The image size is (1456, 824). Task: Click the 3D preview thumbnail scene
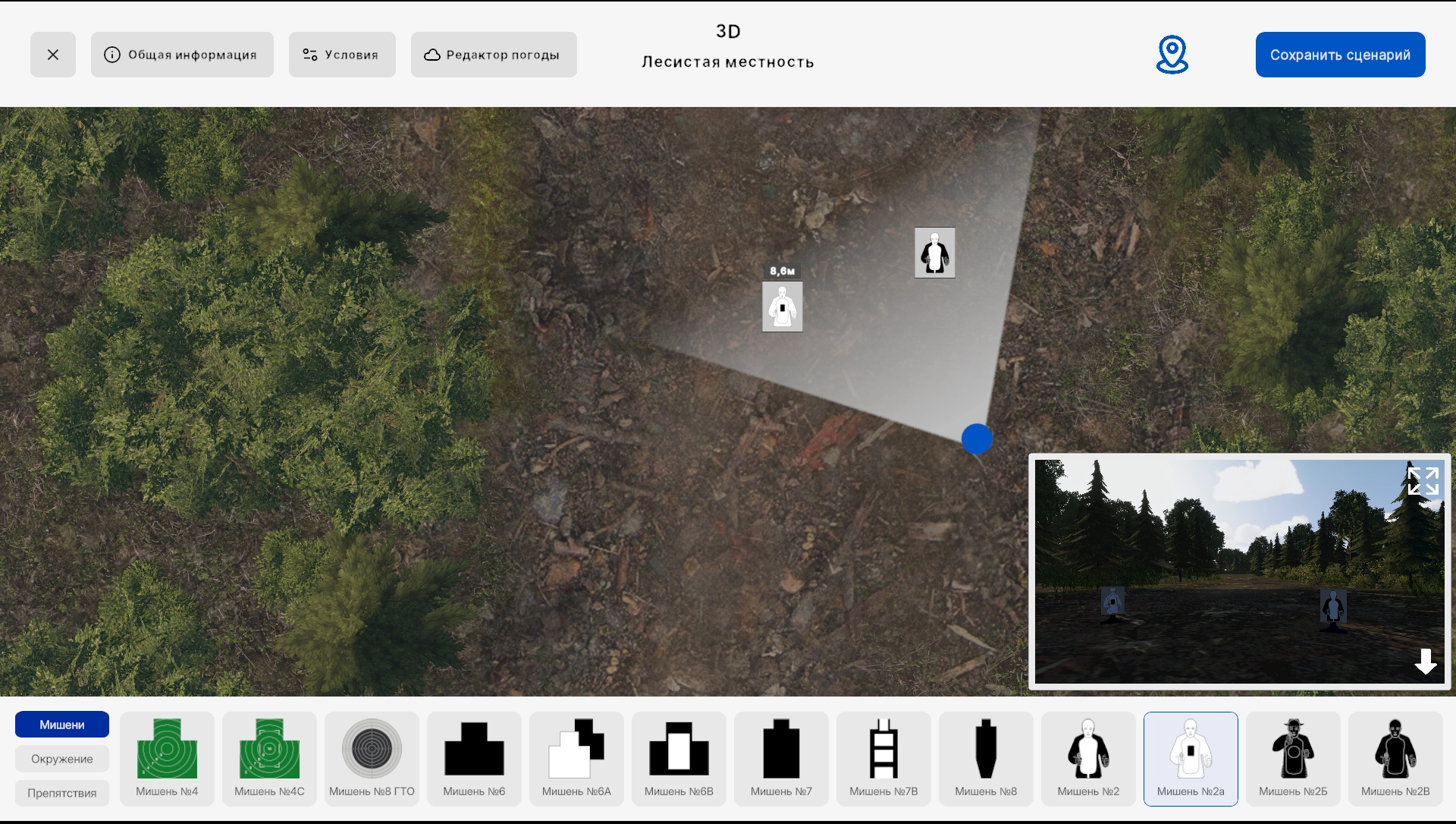click(1239, 571)
